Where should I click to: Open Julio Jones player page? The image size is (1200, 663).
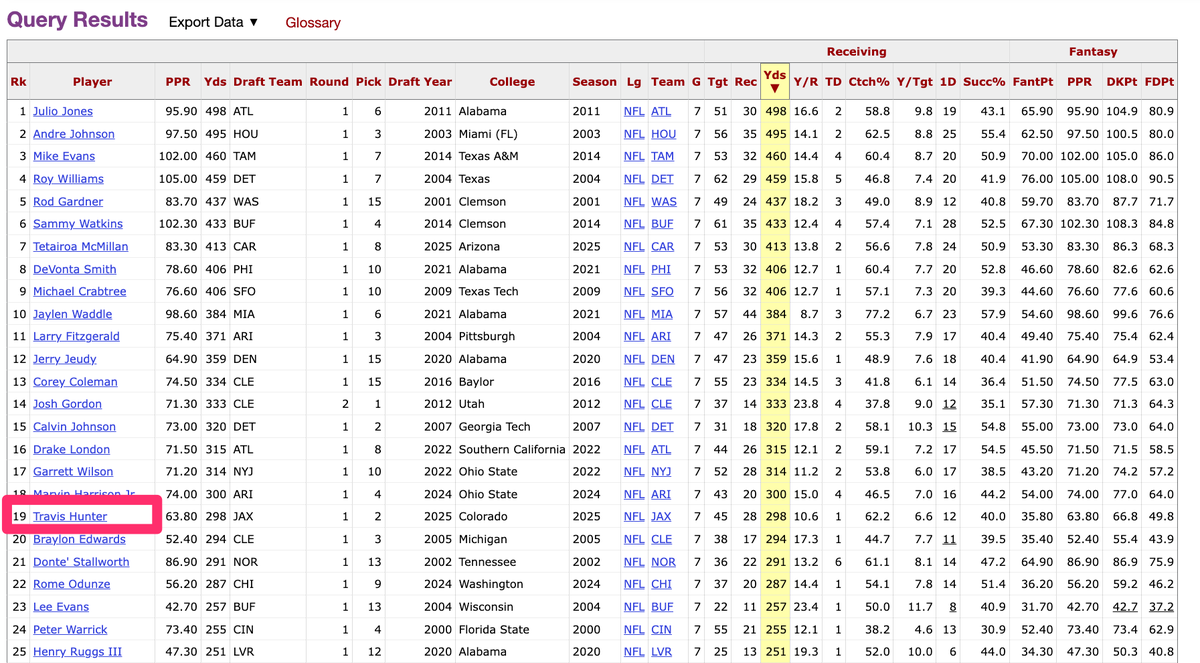[x=63, y=111]
